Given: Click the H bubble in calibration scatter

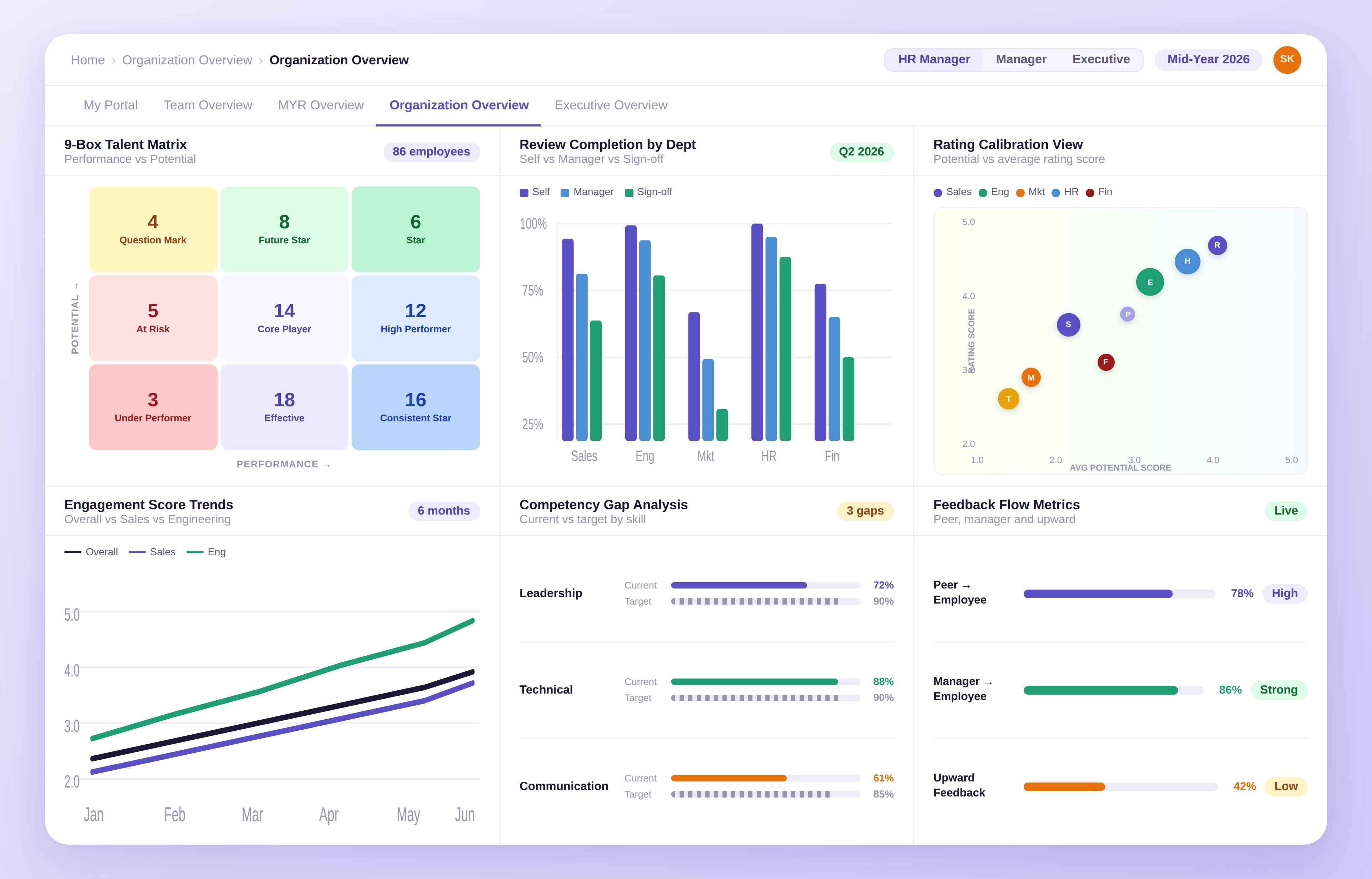Looking at the screenshot, I should click(1187, 262).
